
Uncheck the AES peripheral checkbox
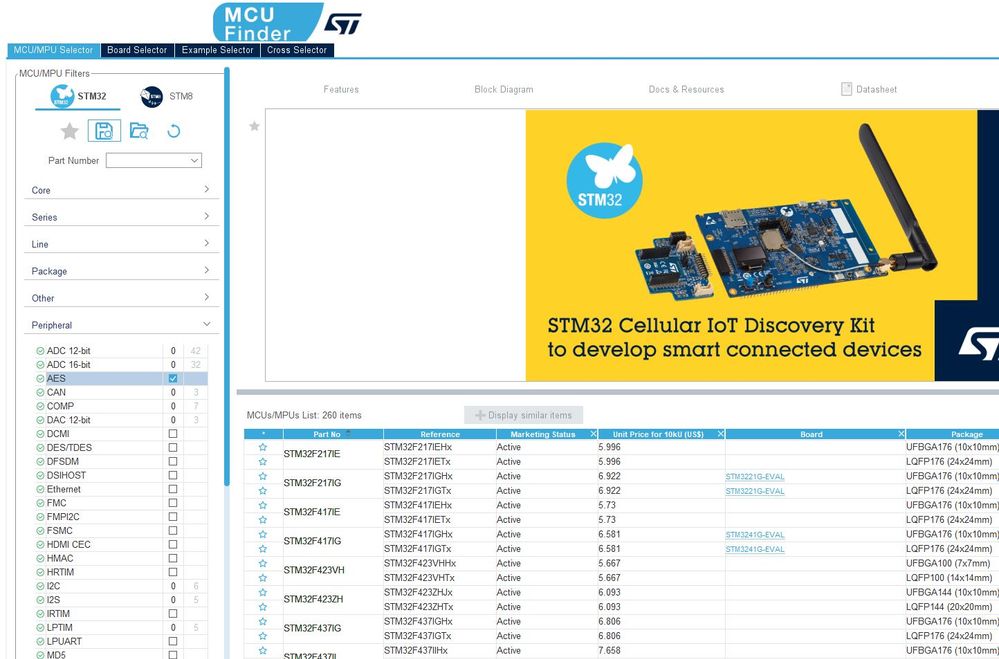click(173, 379)
